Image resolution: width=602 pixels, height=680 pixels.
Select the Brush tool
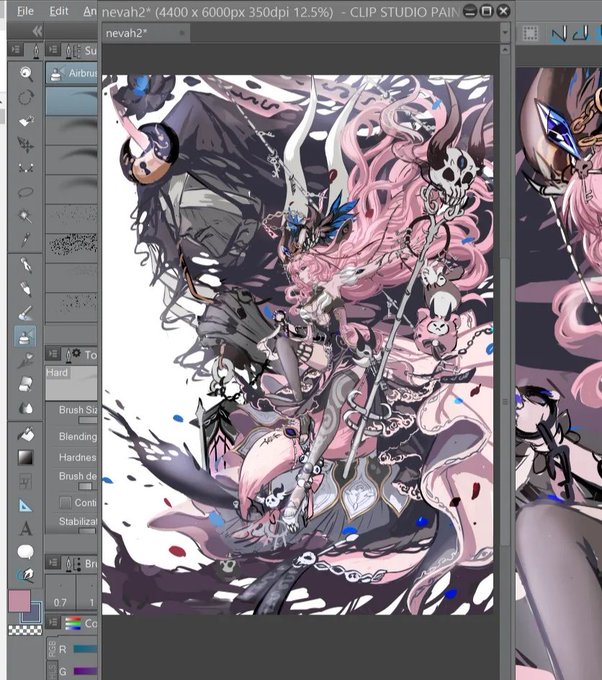(x=26, y=312)
